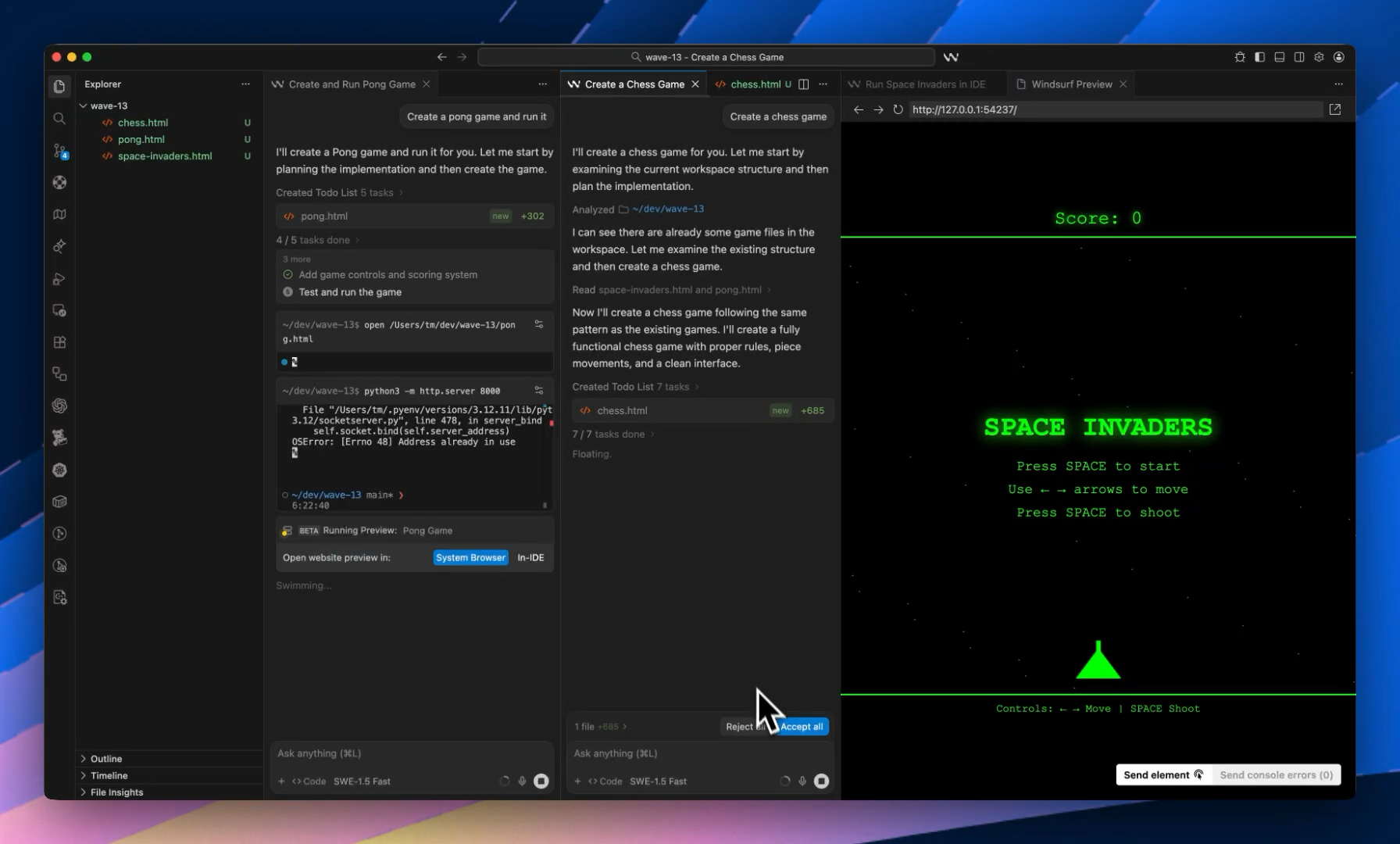Viewport: 1400px width, 844px height.
Task: Toggle the bottom panel layout button
Action: [x=1279, y=57]
